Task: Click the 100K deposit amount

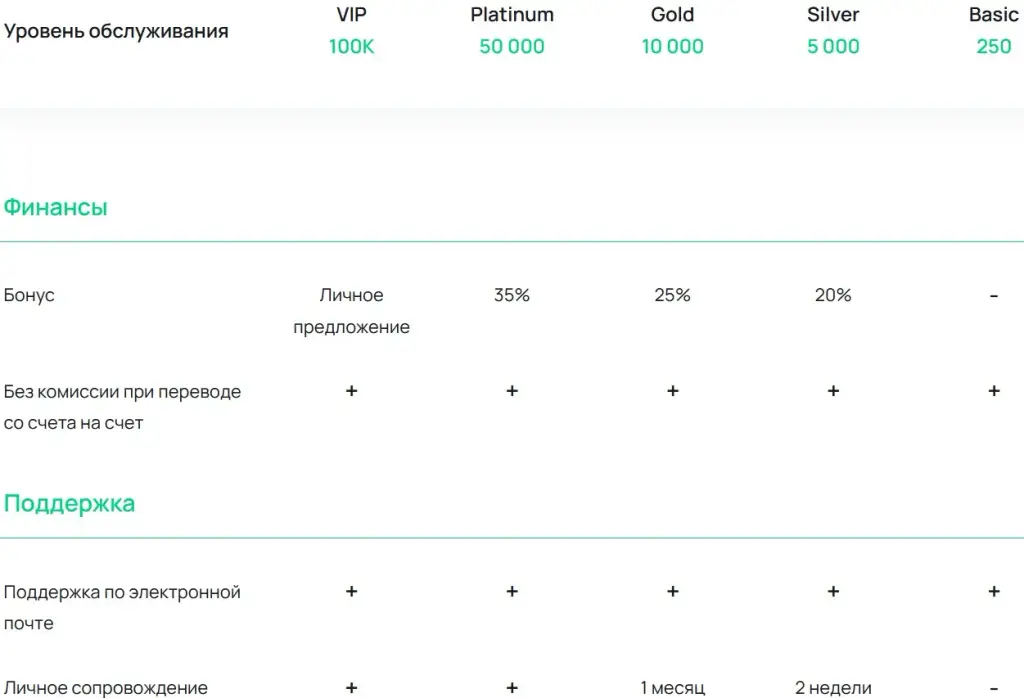Action: (x=351, y=46)
